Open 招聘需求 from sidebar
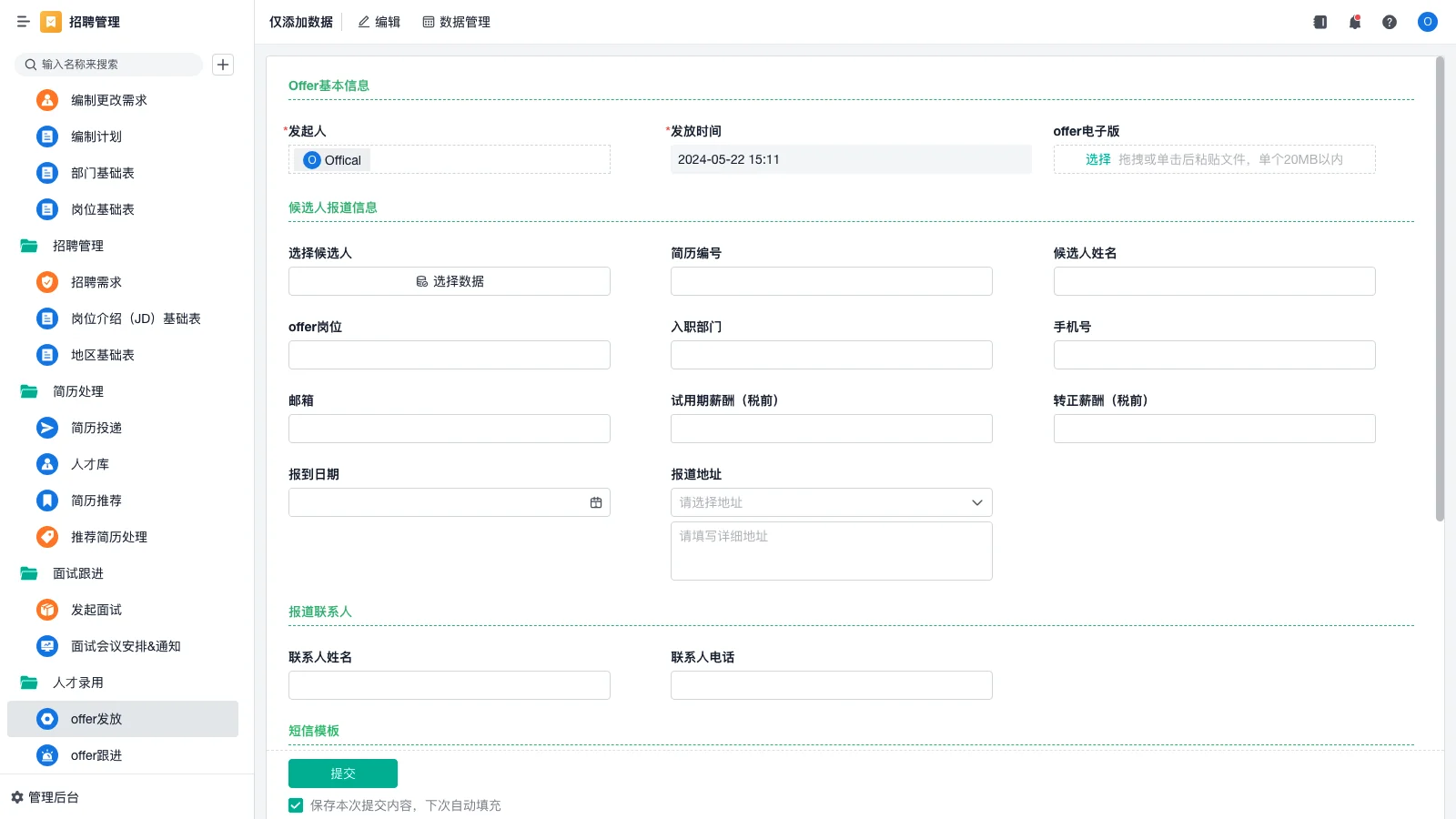The image size is (1456, 819). coord(96,282)
